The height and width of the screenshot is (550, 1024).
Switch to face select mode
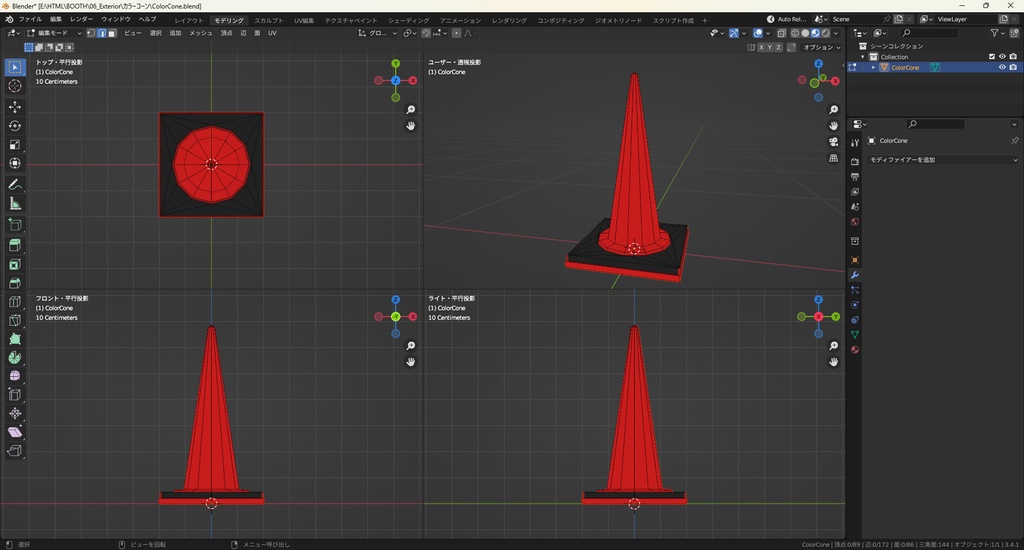[x=112, y=33]
